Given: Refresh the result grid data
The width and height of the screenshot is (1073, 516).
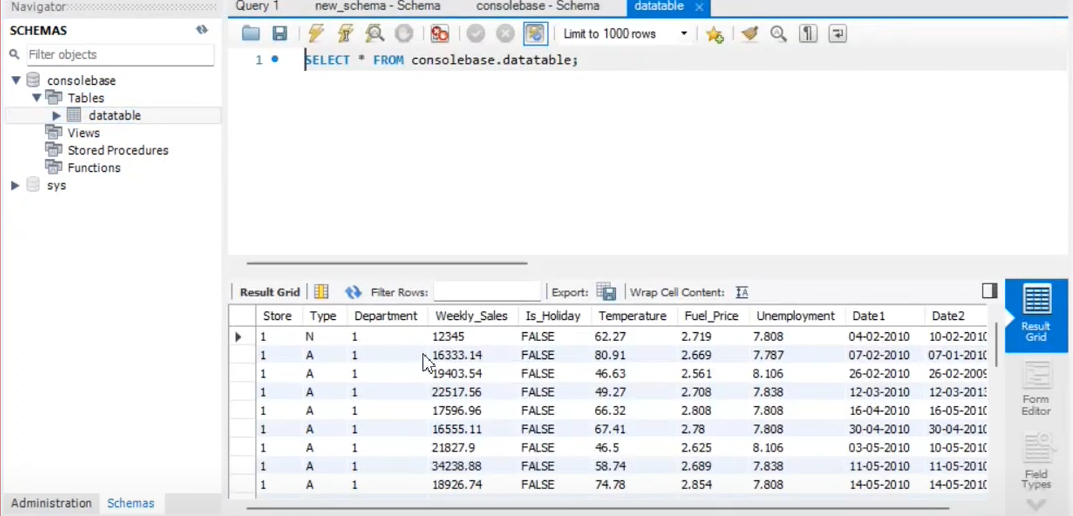Looking at the screenshot, I should click(353, 292).
